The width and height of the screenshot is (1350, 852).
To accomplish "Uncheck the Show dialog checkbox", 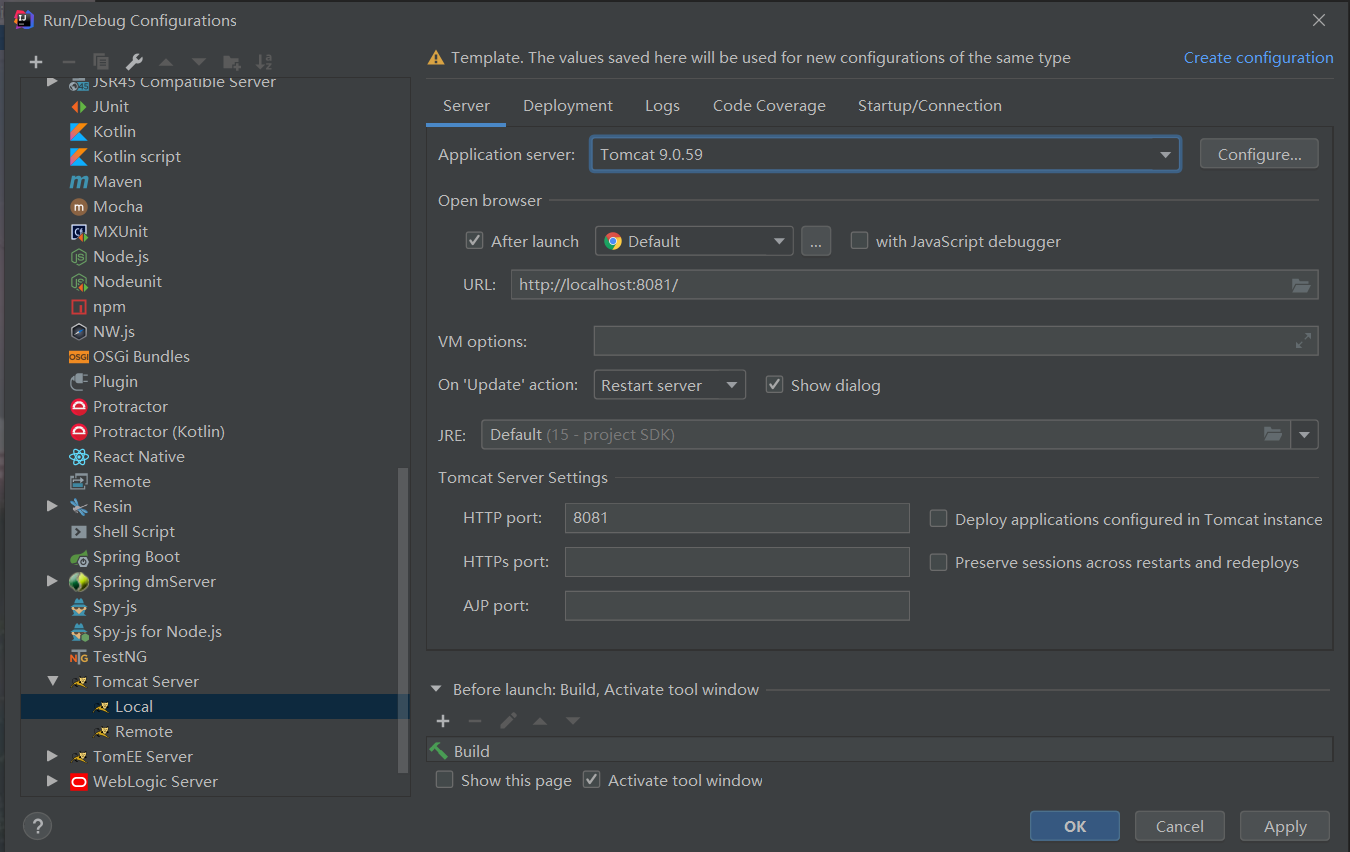I will 774,385.
